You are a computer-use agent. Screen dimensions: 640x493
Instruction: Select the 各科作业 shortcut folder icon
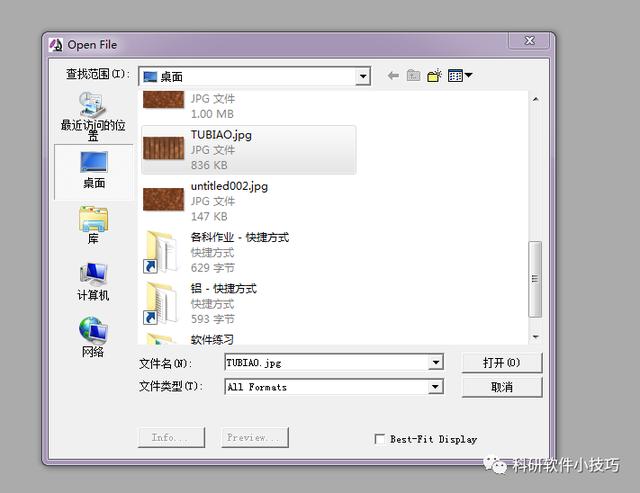pos(160,252)
